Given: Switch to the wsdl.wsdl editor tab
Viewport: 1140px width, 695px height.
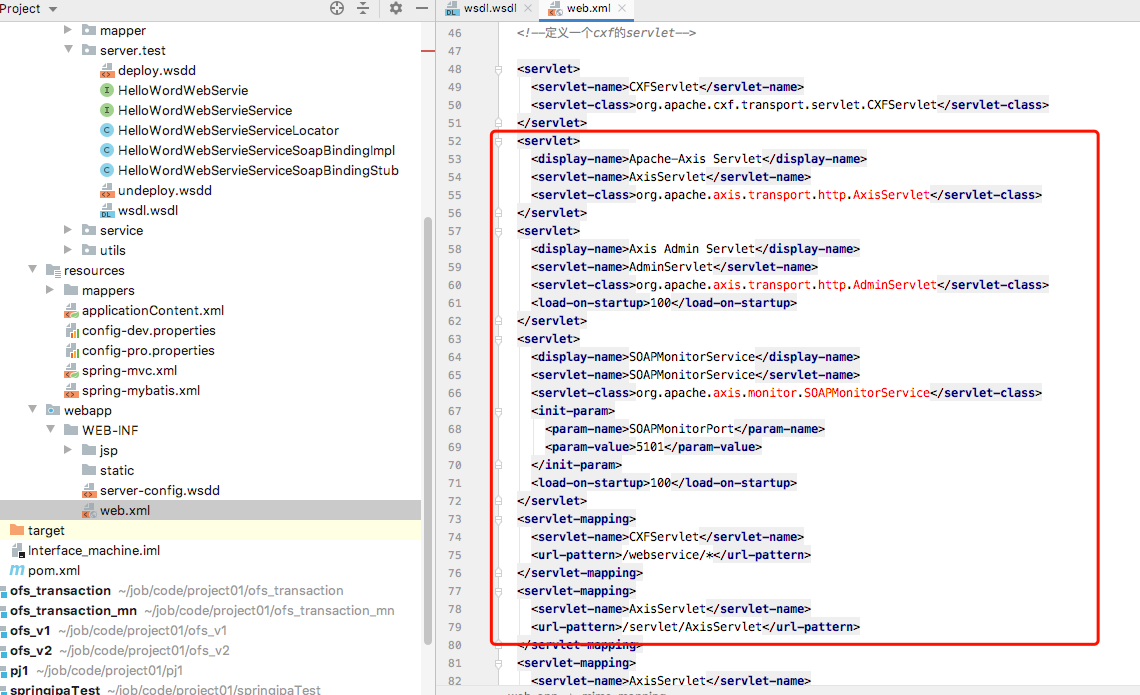Looking at the screenshot, I should point(490,8).
